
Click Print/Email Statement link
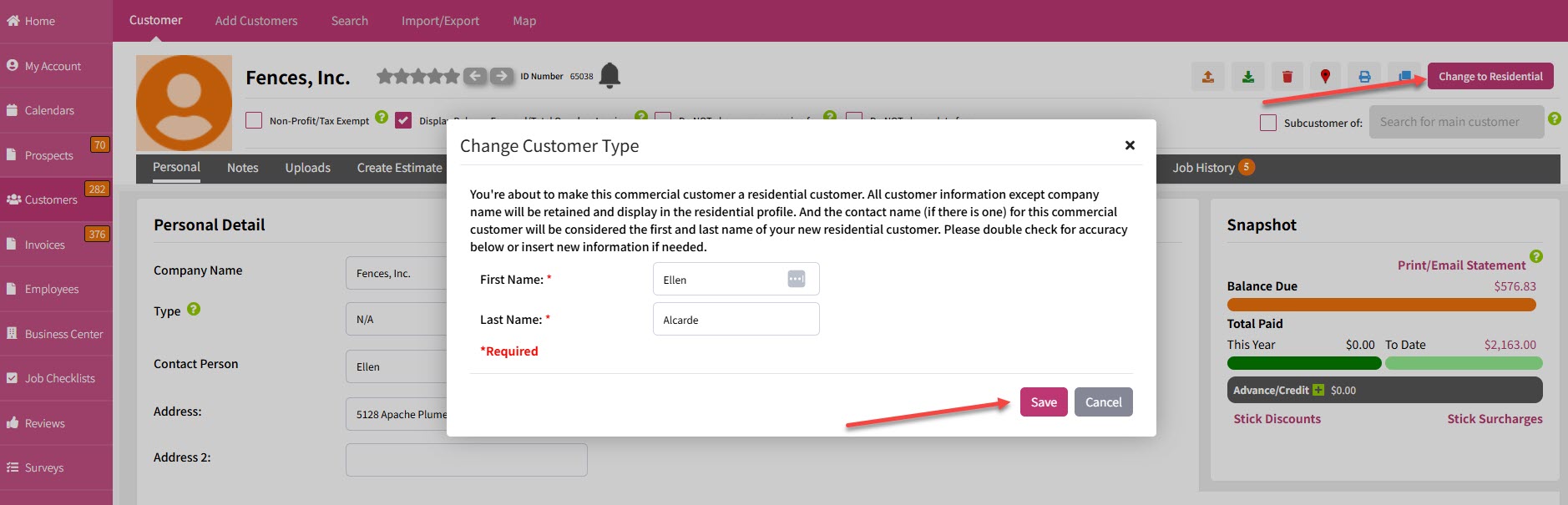[x=1461, y=265]
